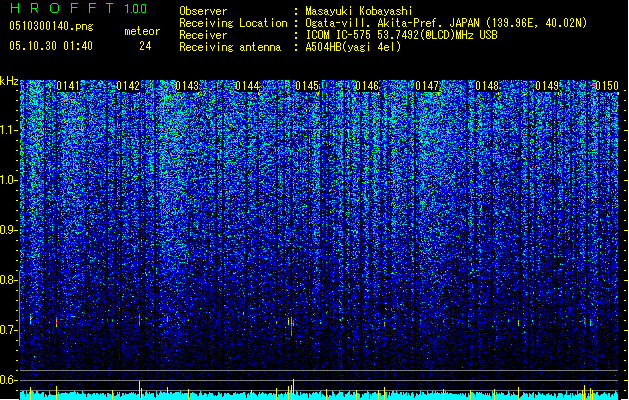Image resolution: width=629 pixels, height=400 pixels.
Task: Click the Observer name Masayuki Kobayashi
Action: point(359,11)
